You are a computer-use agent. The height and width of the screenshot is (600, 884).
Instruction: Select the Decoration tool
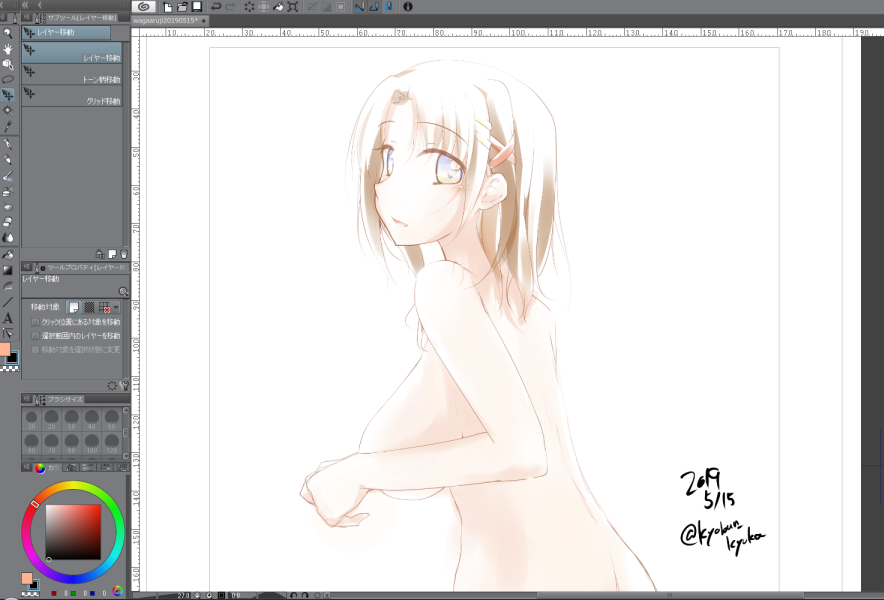tap(8, 207)
